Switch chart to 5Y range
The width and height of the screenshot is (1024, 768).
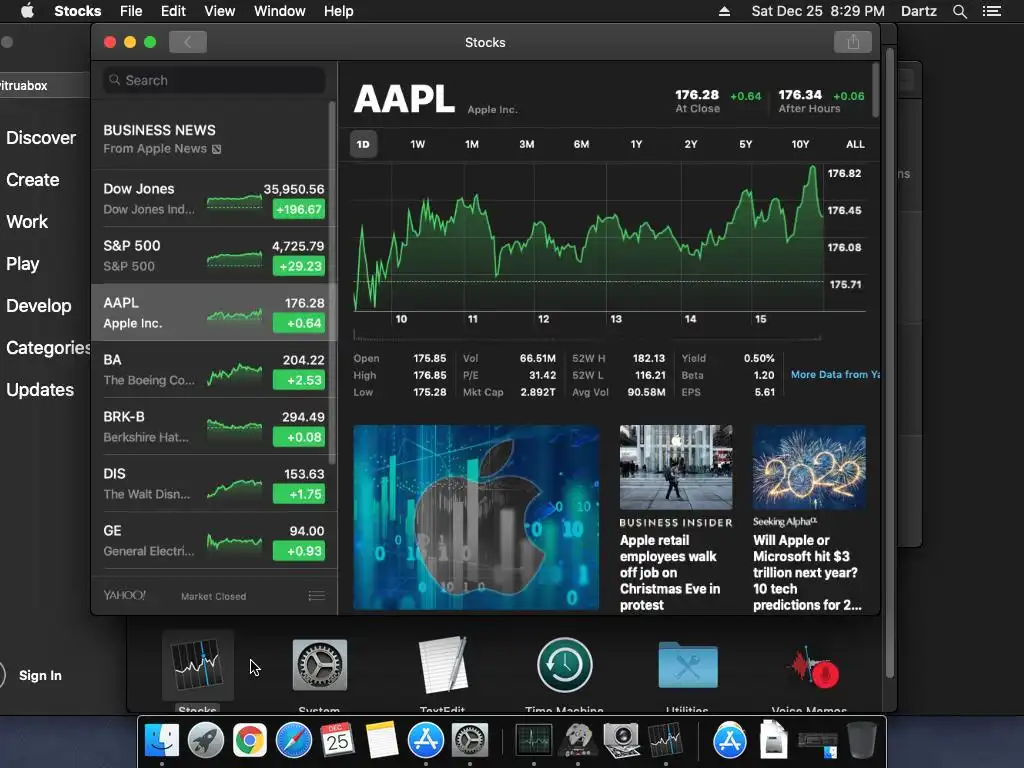click(x=745, y=144)
